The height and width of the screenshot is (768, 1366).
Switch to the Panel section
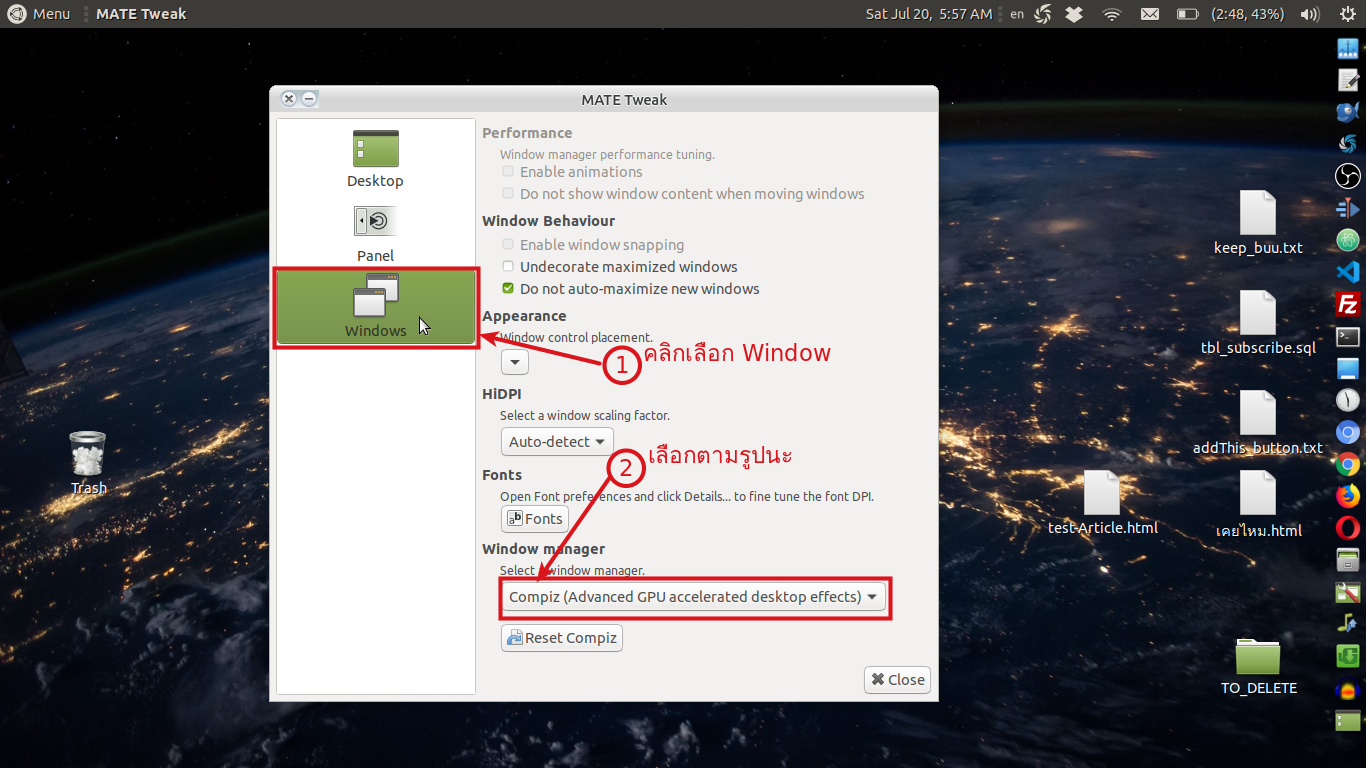click(x=375, y=235)
